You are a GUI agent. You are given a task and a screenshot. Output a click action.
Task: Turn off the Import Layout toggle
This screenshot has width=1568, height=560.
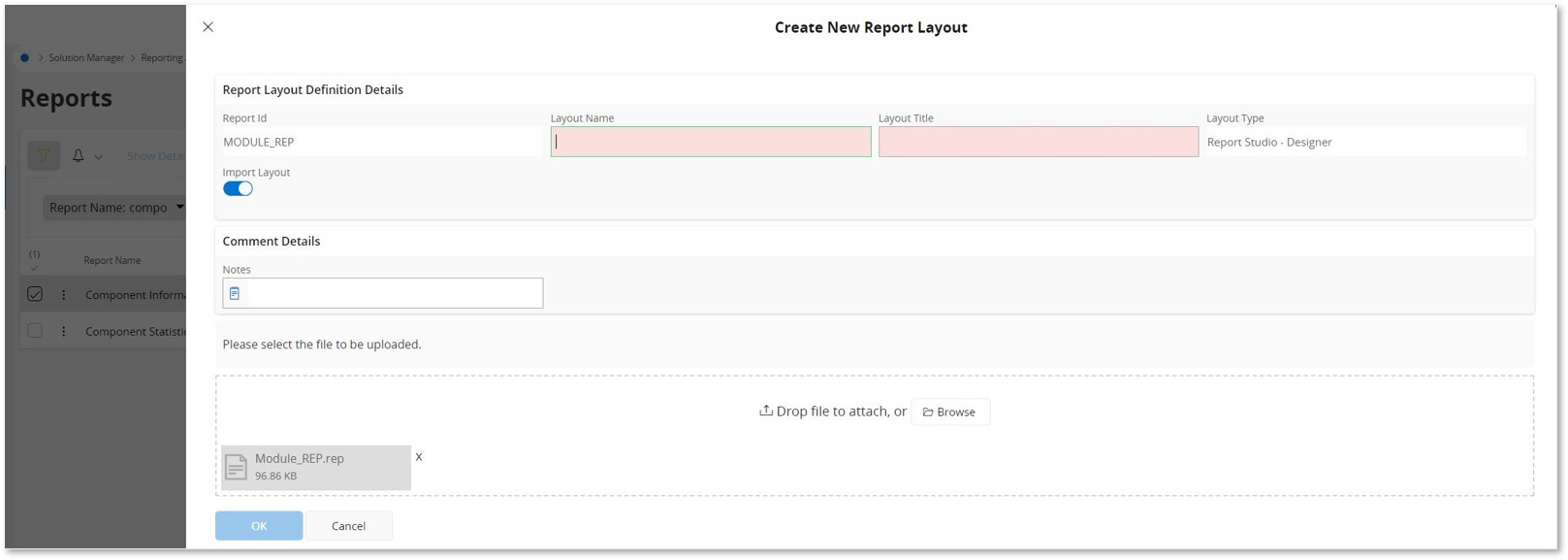point(238,189)
